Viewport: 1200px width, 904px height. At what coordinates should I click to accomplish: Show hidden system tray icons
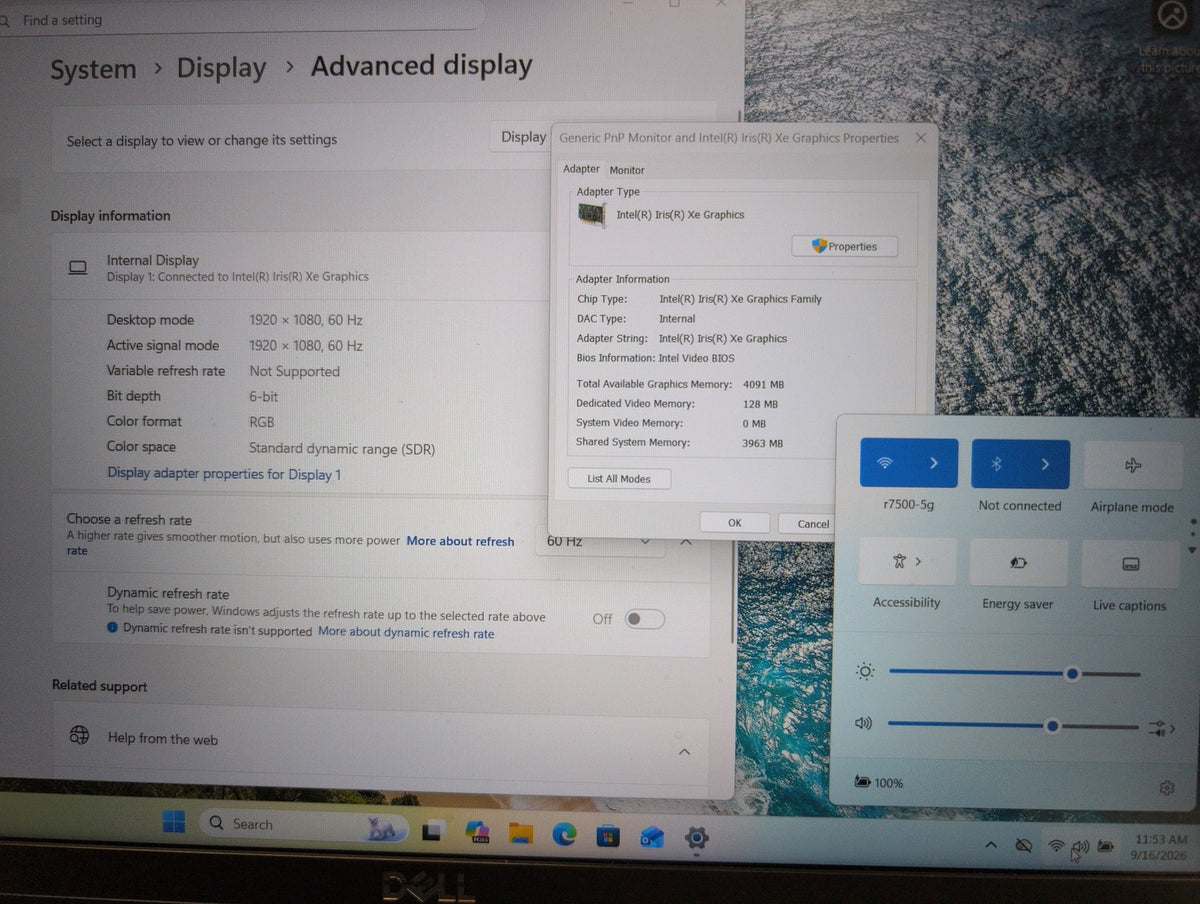991,845
